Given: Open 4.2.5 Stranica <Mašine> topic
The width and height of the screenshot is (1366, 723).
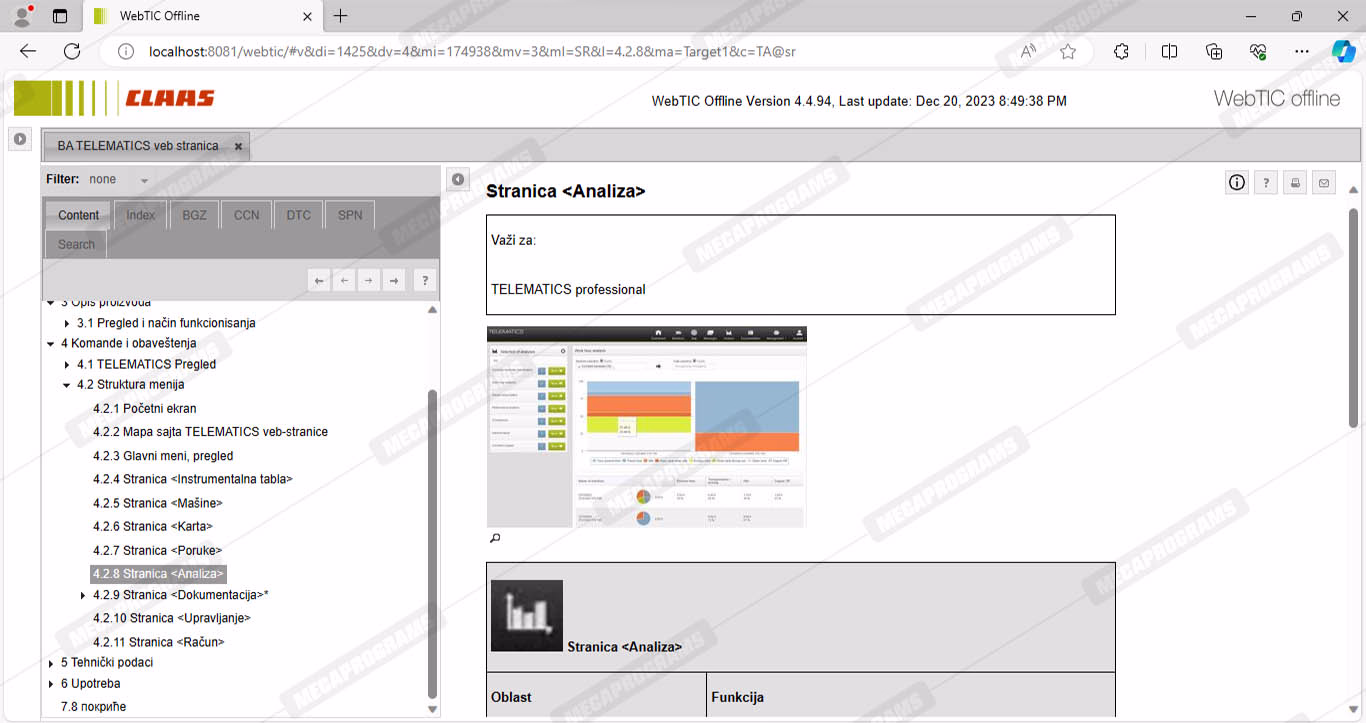Looking at the screenshot, I should click(158, 503).
